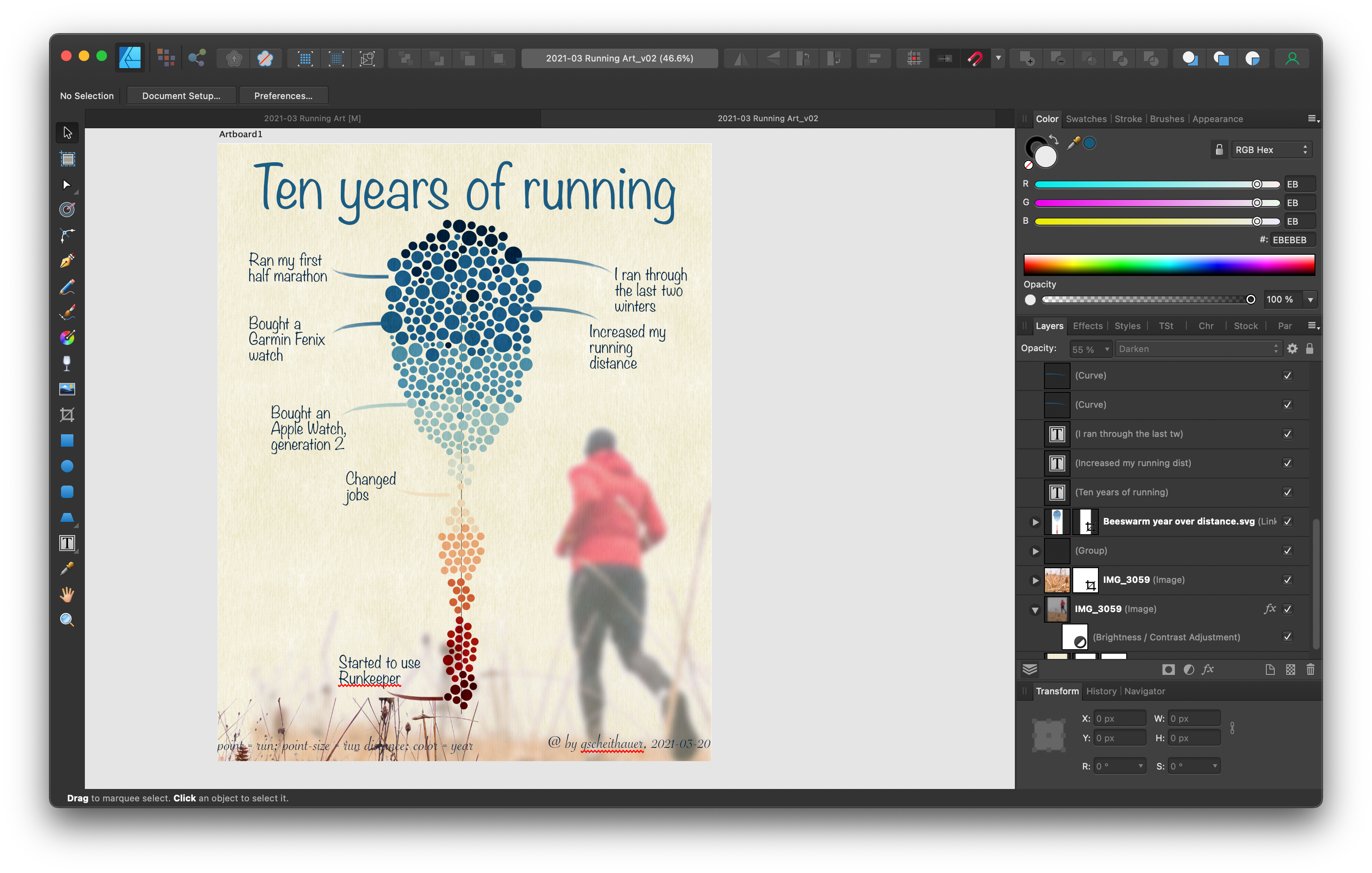Viewport: 1372px width, 873px height.
Task: Pick the Ellipse shape tool
Action: point(67,466)
